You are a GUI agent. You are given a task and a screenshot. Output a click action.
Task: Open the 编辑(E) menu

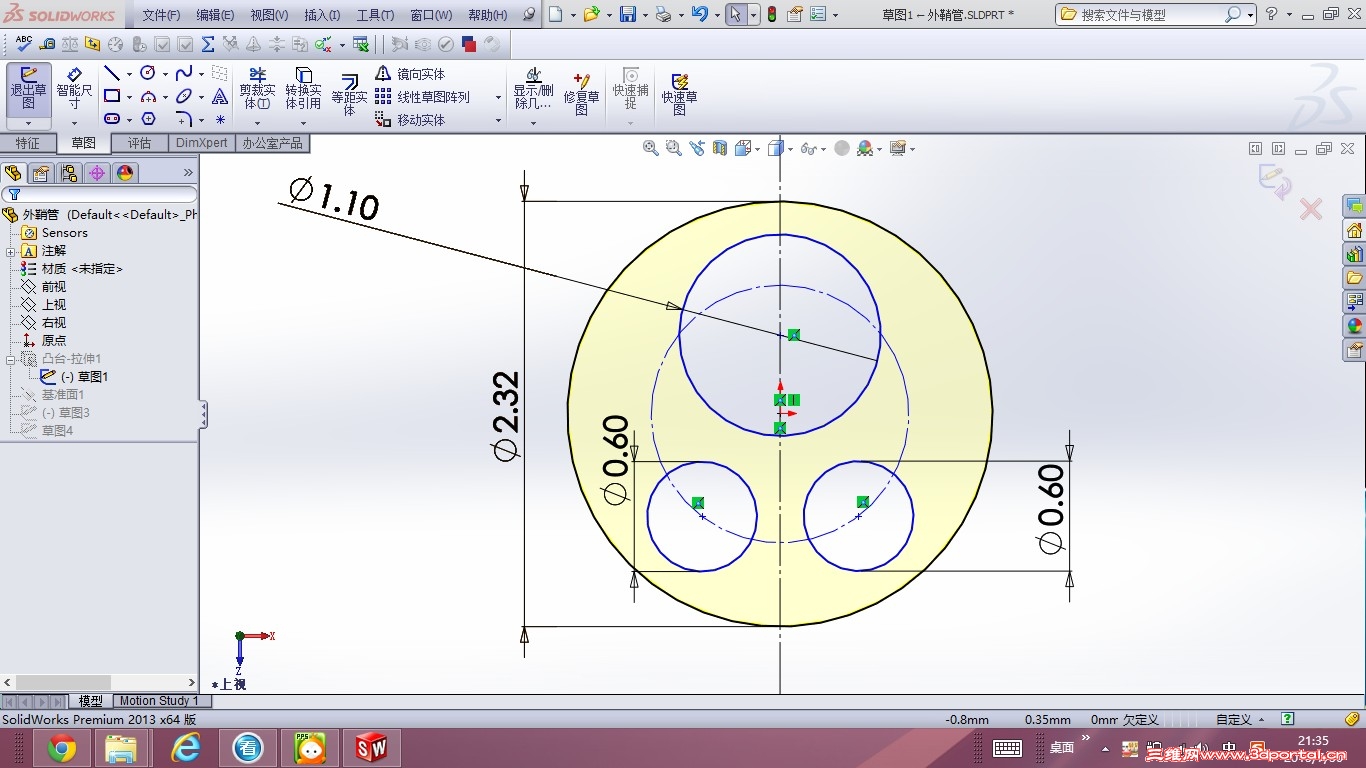215,15
